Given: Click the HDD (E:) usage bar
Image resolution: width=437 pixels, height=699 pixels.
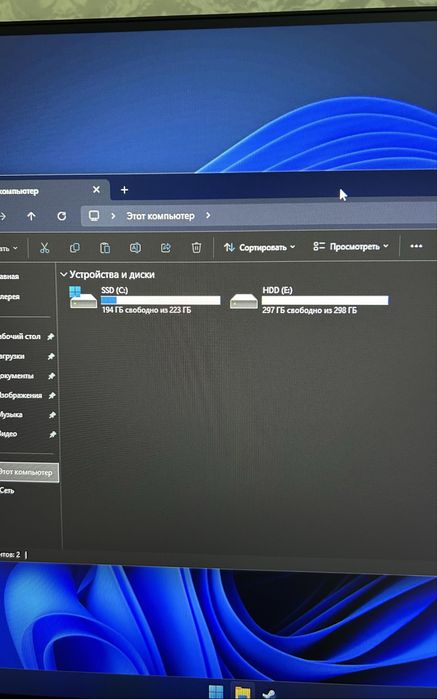Looking at the screenshot, I should point(325,300).
